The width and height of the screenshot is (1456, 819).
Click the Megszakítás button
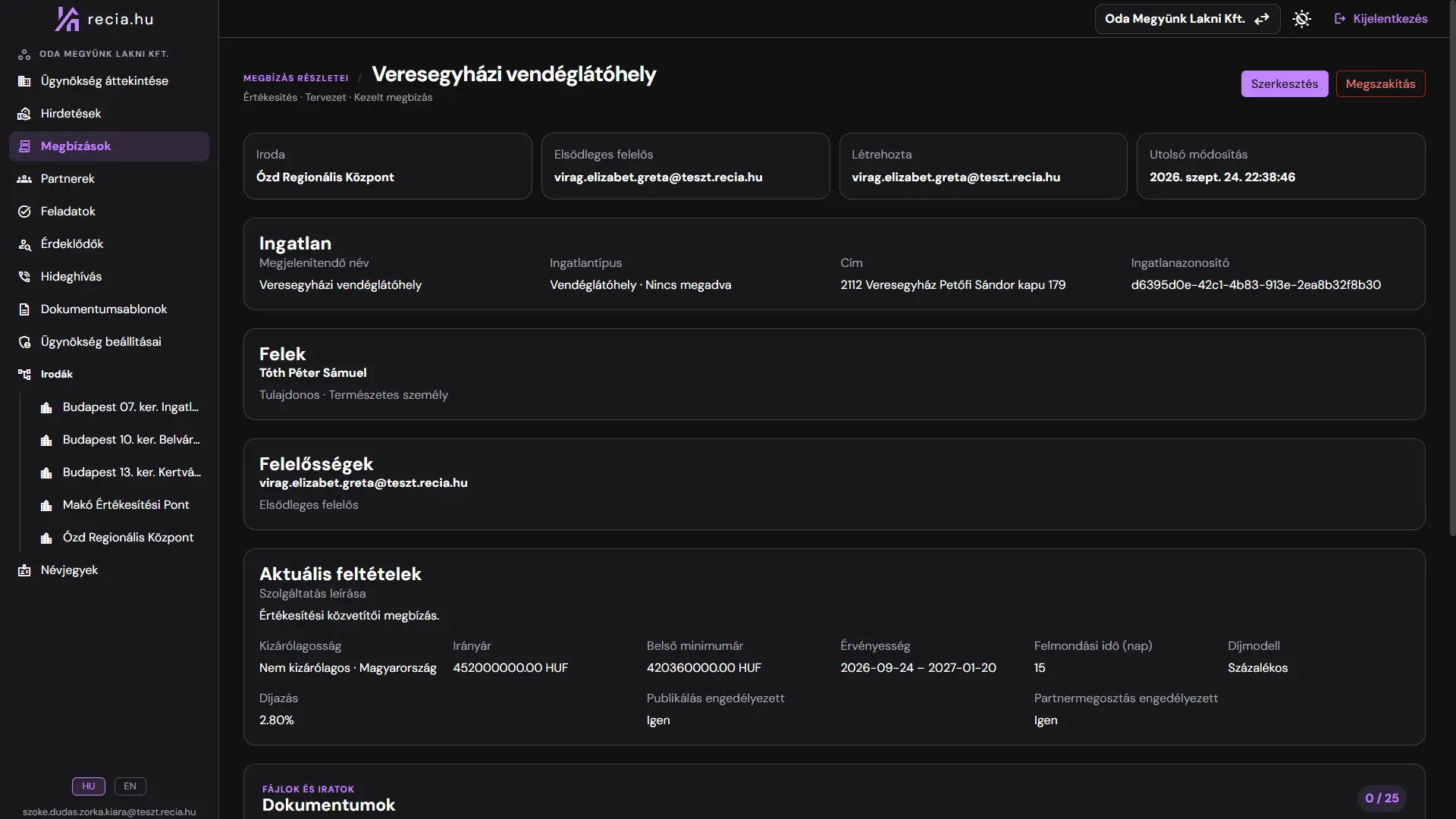click(x=1380, y=84)
